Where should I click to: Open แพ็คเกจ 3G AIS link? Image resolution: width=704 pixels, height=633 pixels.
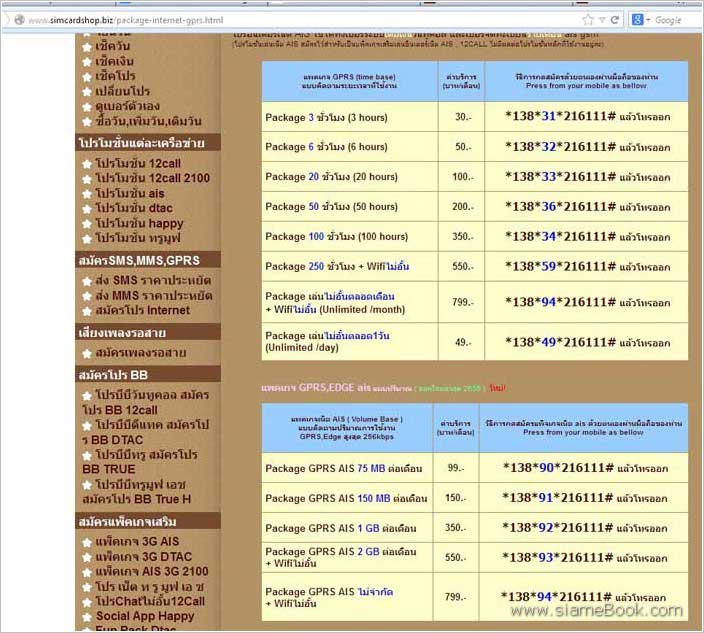coord(137,541)
